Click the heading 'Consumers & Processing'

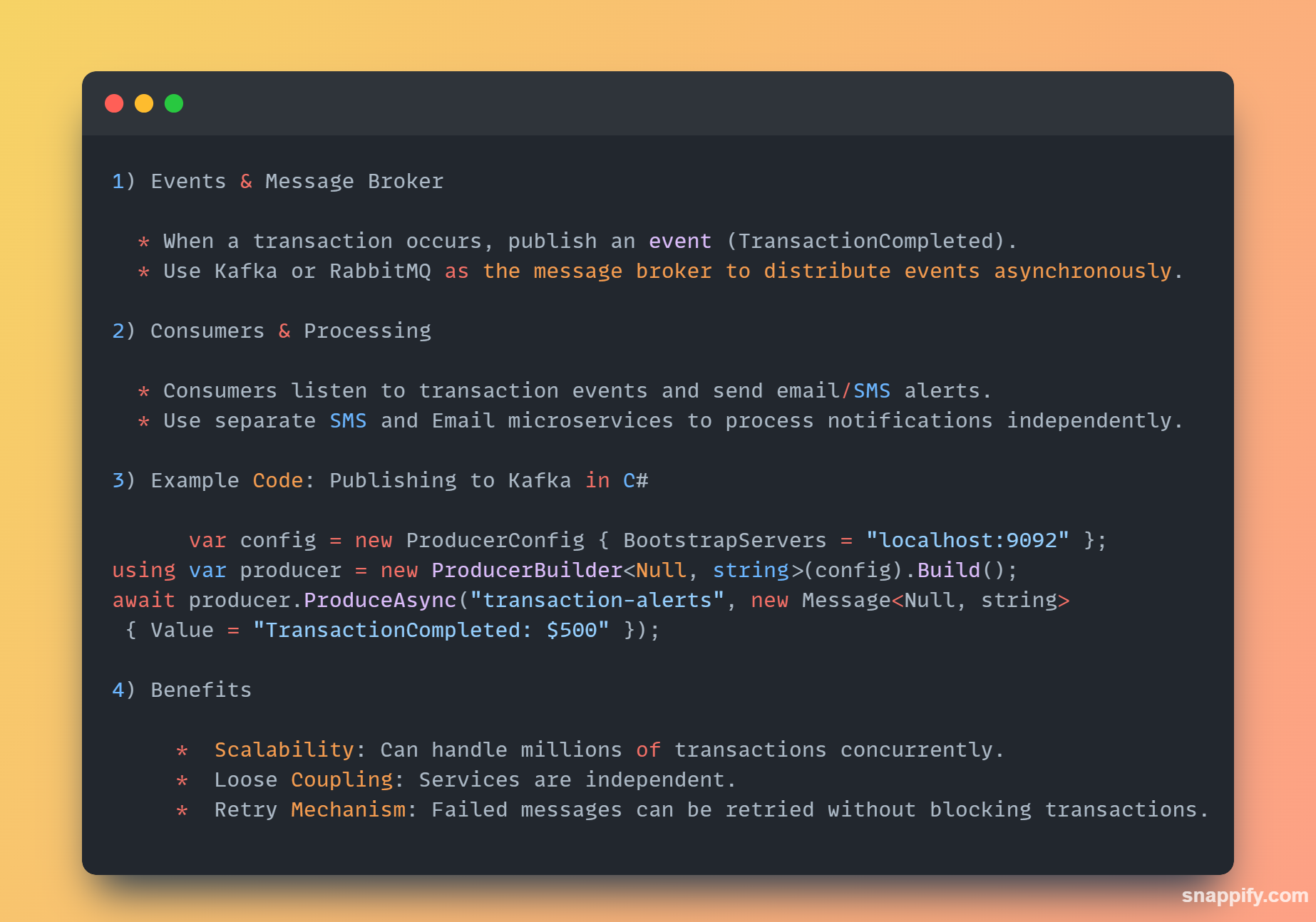[x=290, y=331]
